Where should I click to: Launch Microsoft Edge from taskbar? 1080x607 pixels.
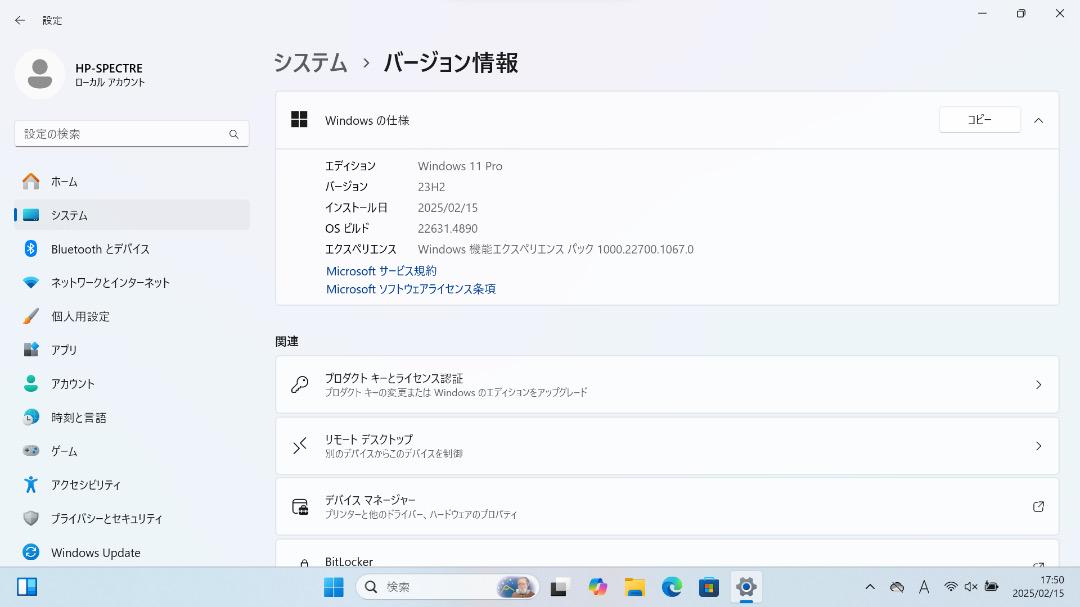tap(672, 587)
